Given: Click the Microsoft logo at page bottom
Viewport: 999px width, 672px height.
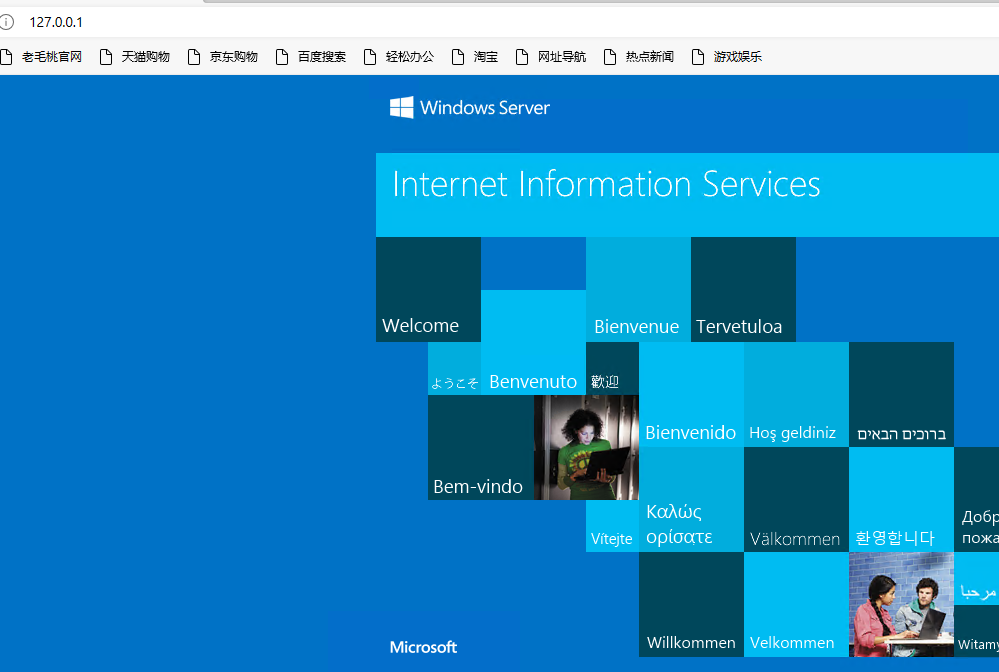Looking at the screenshot, I should [x=424, y=647].
